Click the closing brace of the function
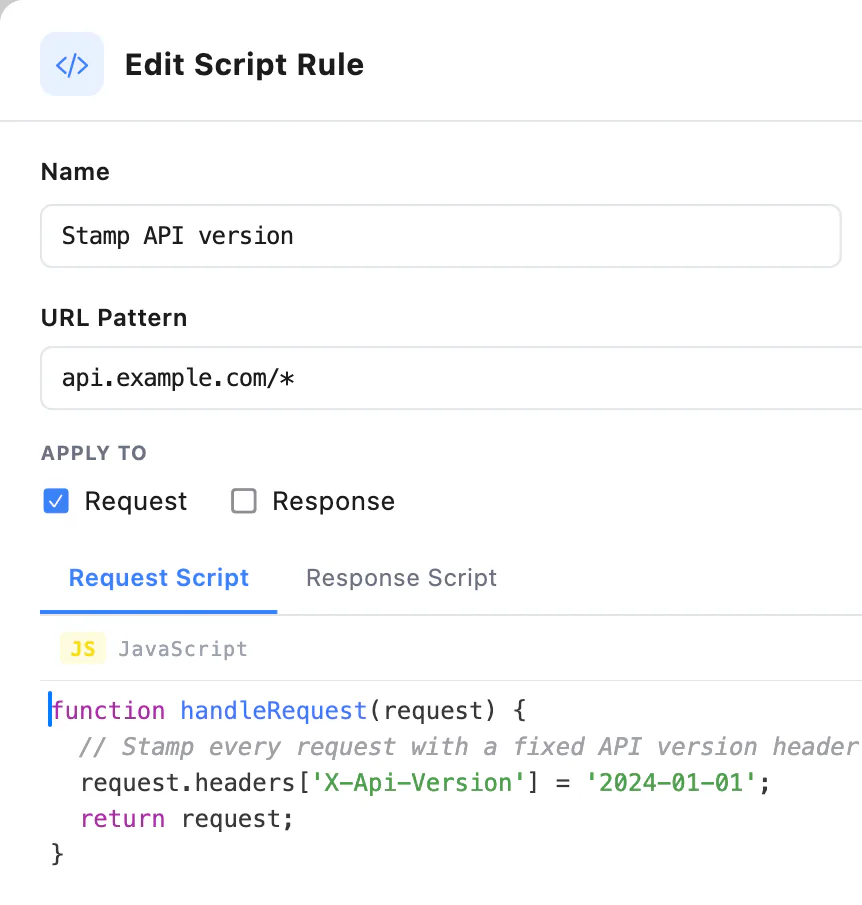862x905 pixels. click(x=57, y=854)
